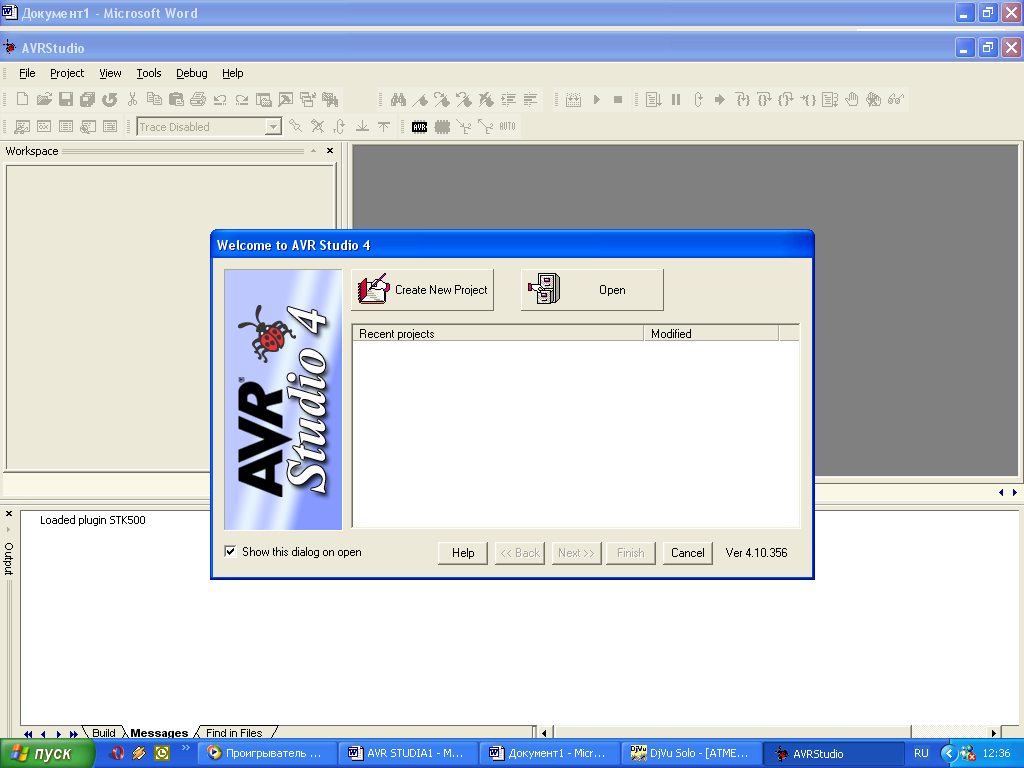Click the Step Into braces icon
The height and width of the screenshot is (768, 1024).
tap(742, 99)
